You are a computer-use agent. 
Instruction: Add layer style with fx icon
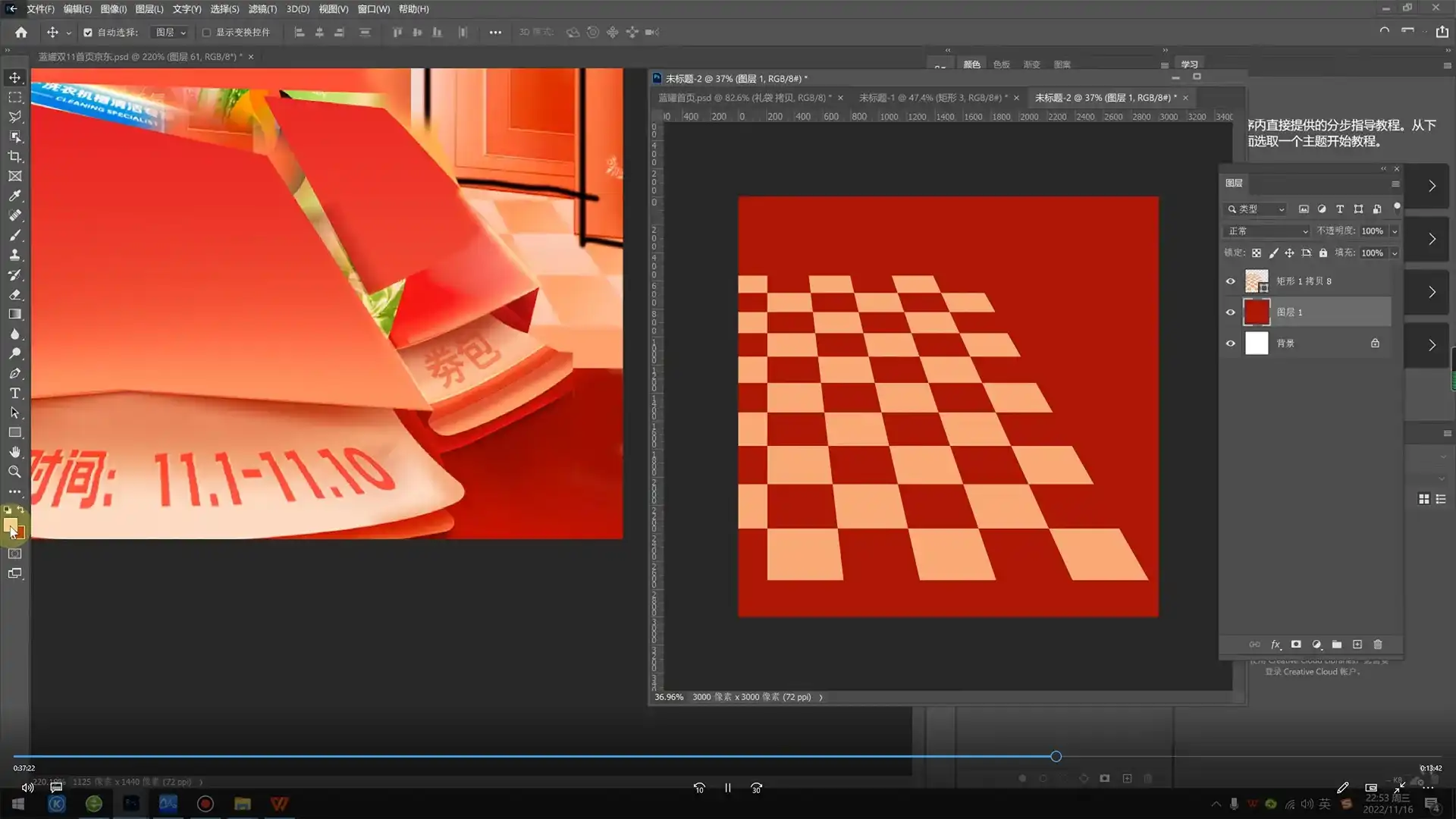coord(1276,645)
